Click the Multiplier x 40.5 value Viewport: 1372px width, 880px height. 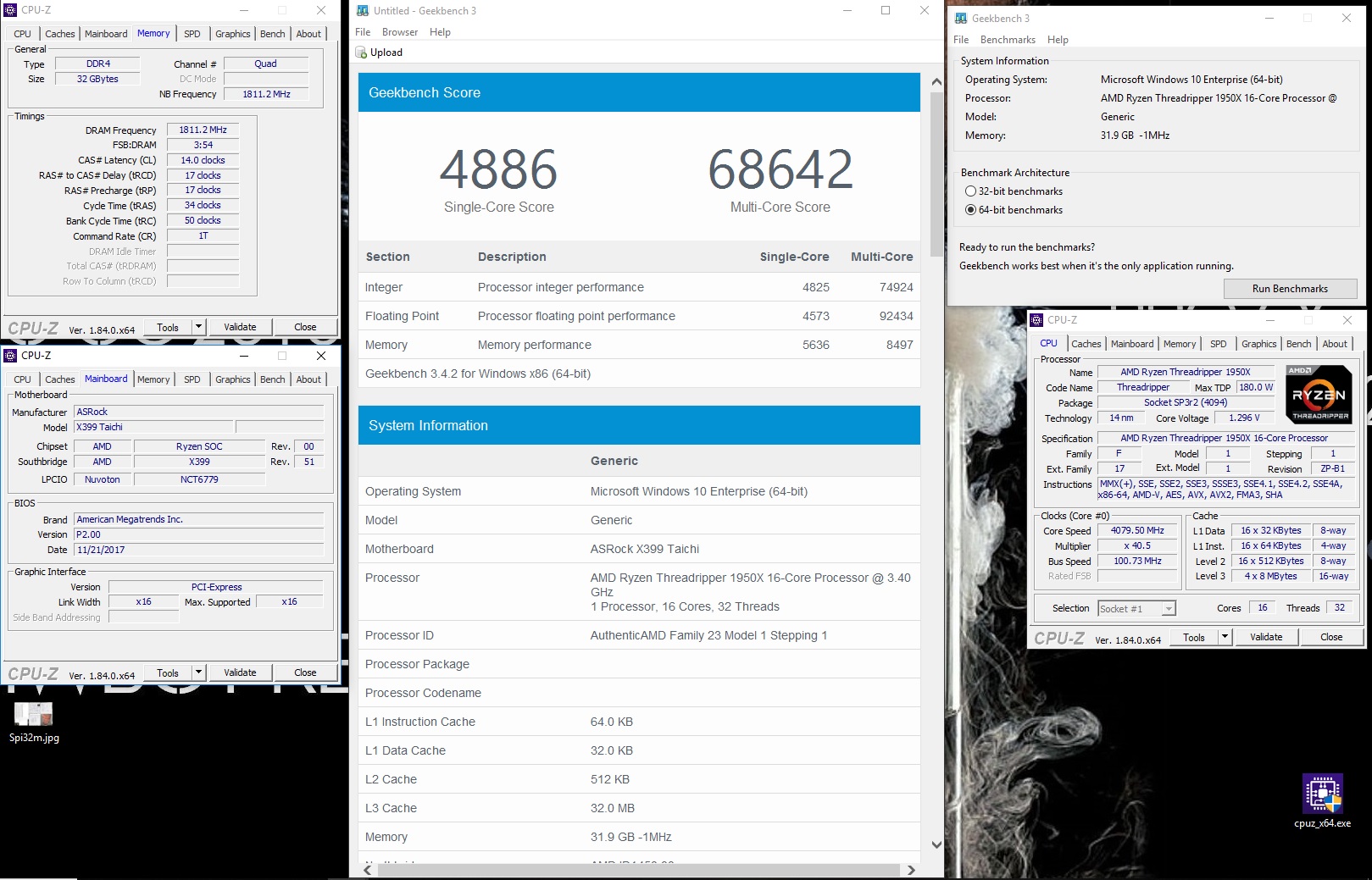tap(1137, 545)
